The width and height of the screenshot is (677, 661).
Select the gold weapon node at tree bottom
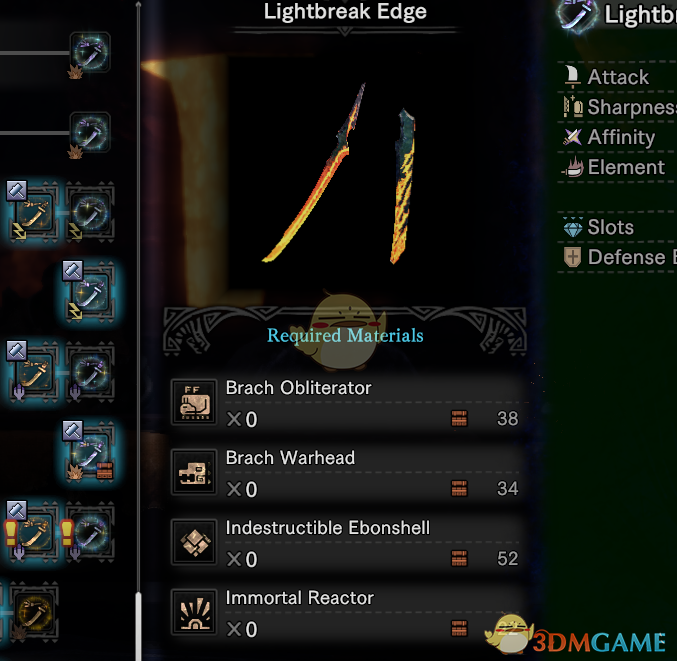click(34, 611)
